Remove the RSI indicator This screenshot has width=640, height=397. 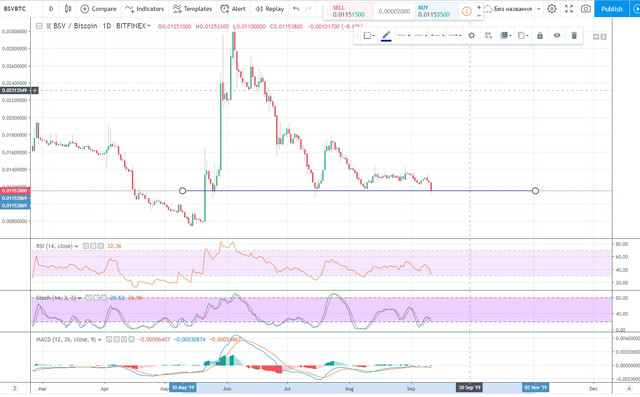coord(101,246)
